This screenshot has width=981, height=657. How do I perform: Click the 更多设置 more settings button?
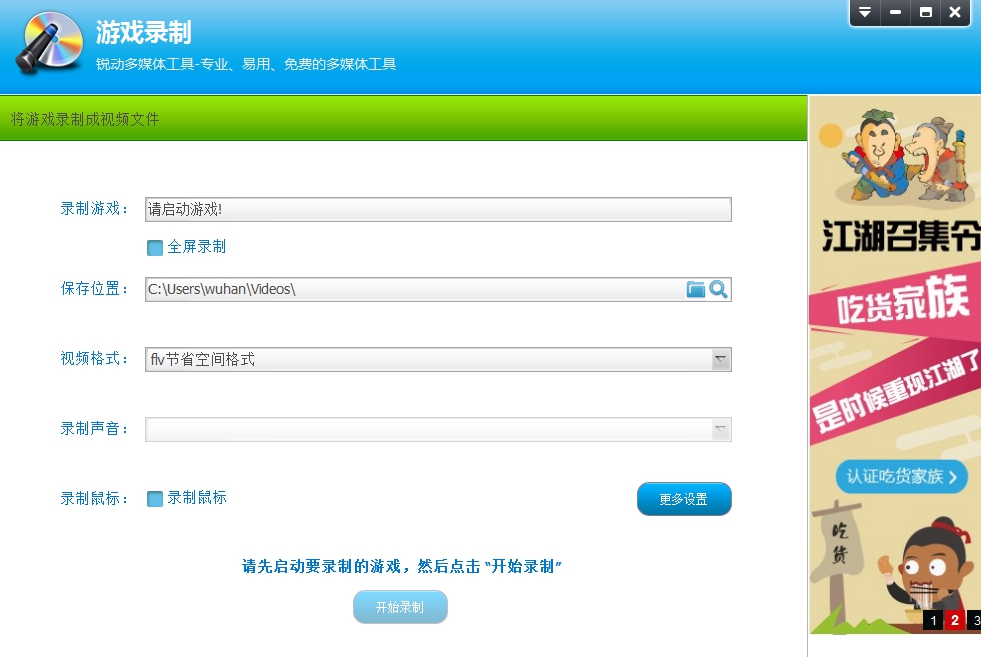coord(684,498)
